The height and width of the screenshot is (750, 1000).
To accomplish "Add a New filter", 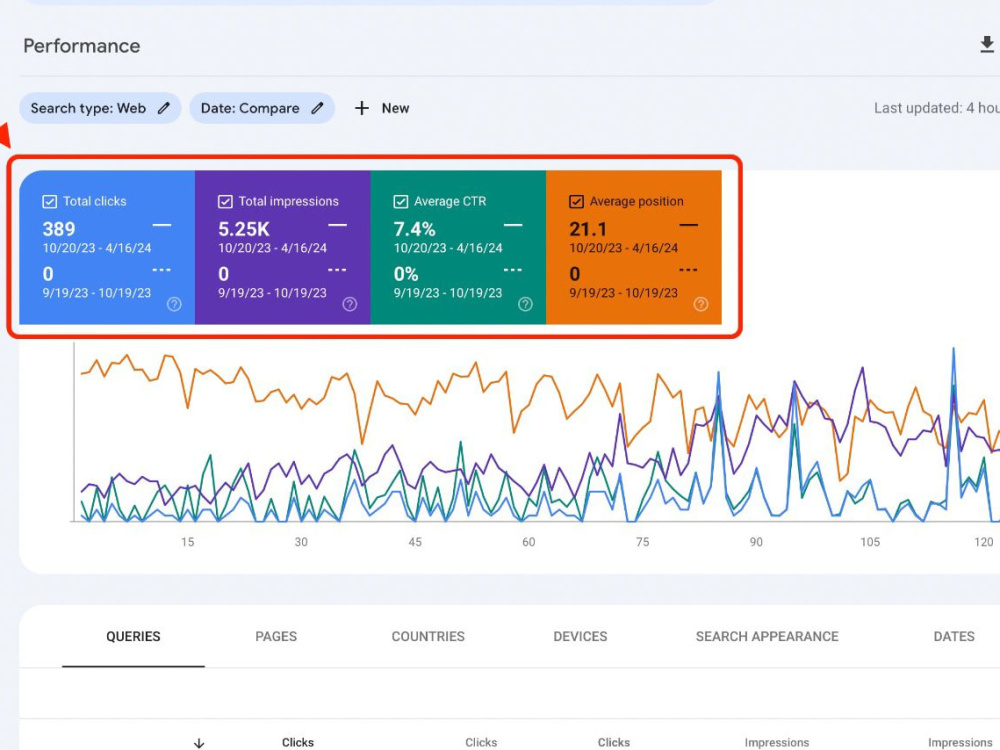I will [x=382, y=108].
